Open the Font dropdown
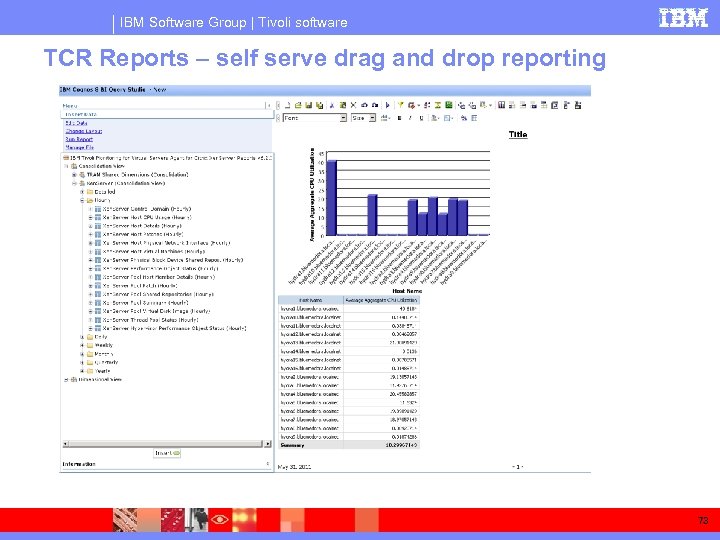The image size is (720, 540). pos(343,118)
